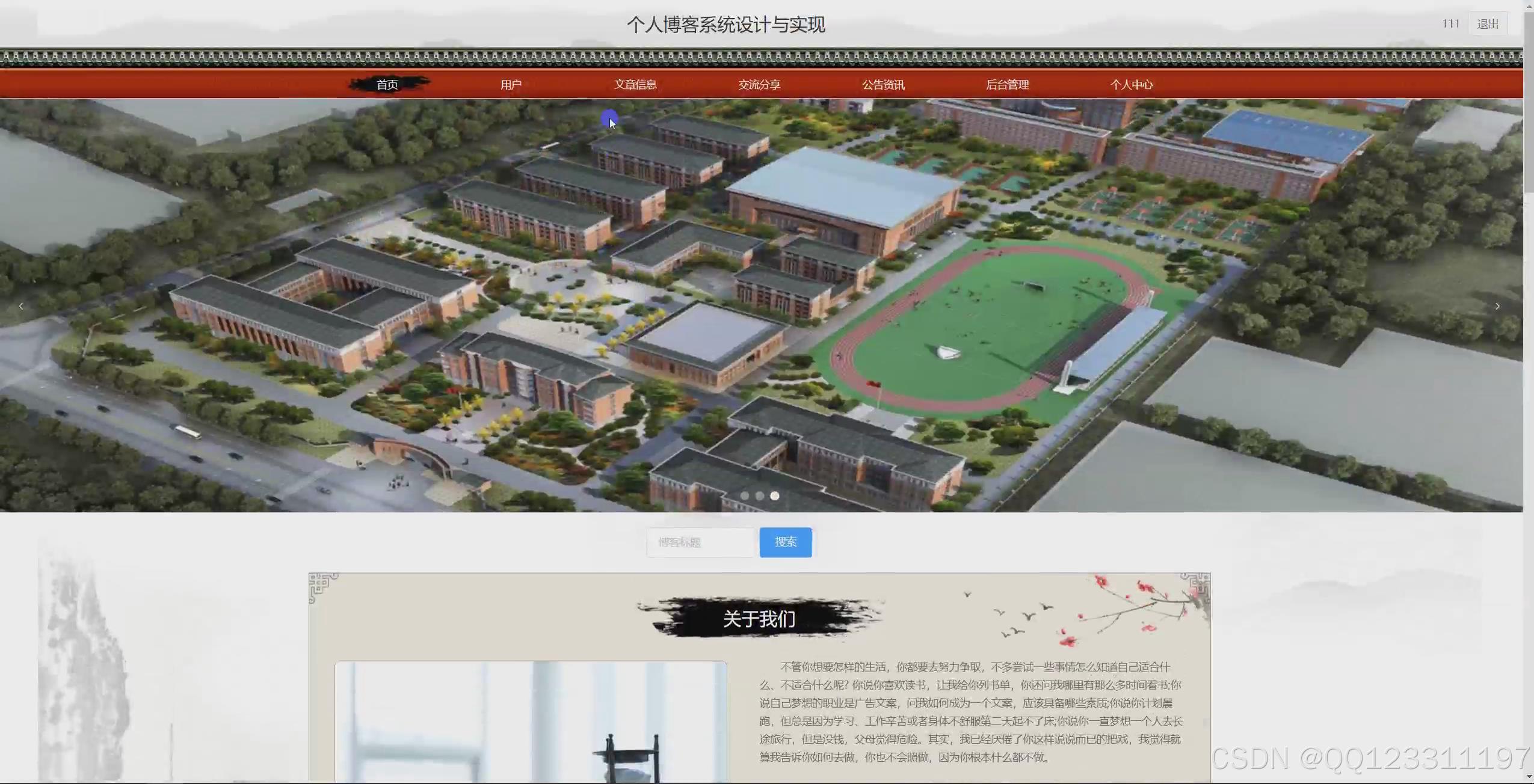Select the second carousel indicator dot
This screenshot has width=1534, height=784.
pos(760,496)
